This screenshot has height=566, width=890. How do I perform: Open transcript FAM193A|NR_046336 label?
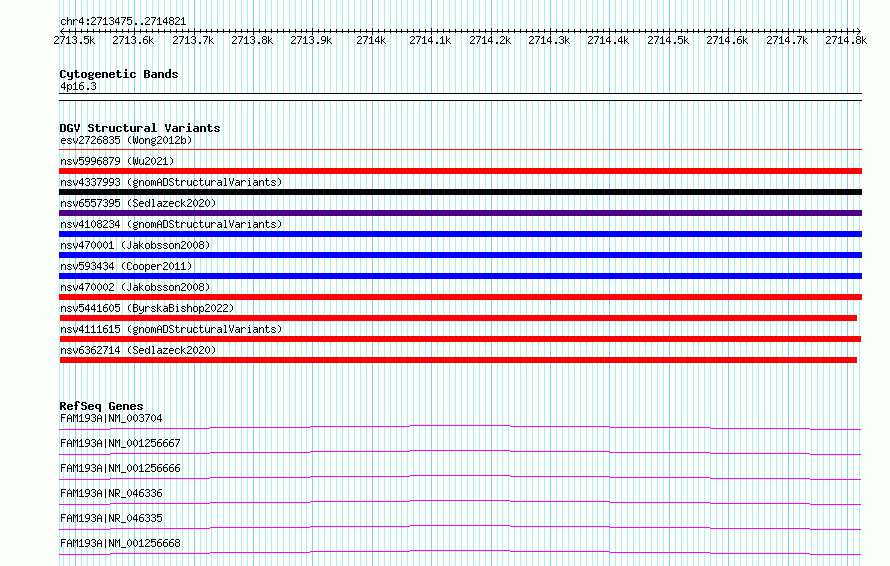pyautogui.click(x=111, y=493)
